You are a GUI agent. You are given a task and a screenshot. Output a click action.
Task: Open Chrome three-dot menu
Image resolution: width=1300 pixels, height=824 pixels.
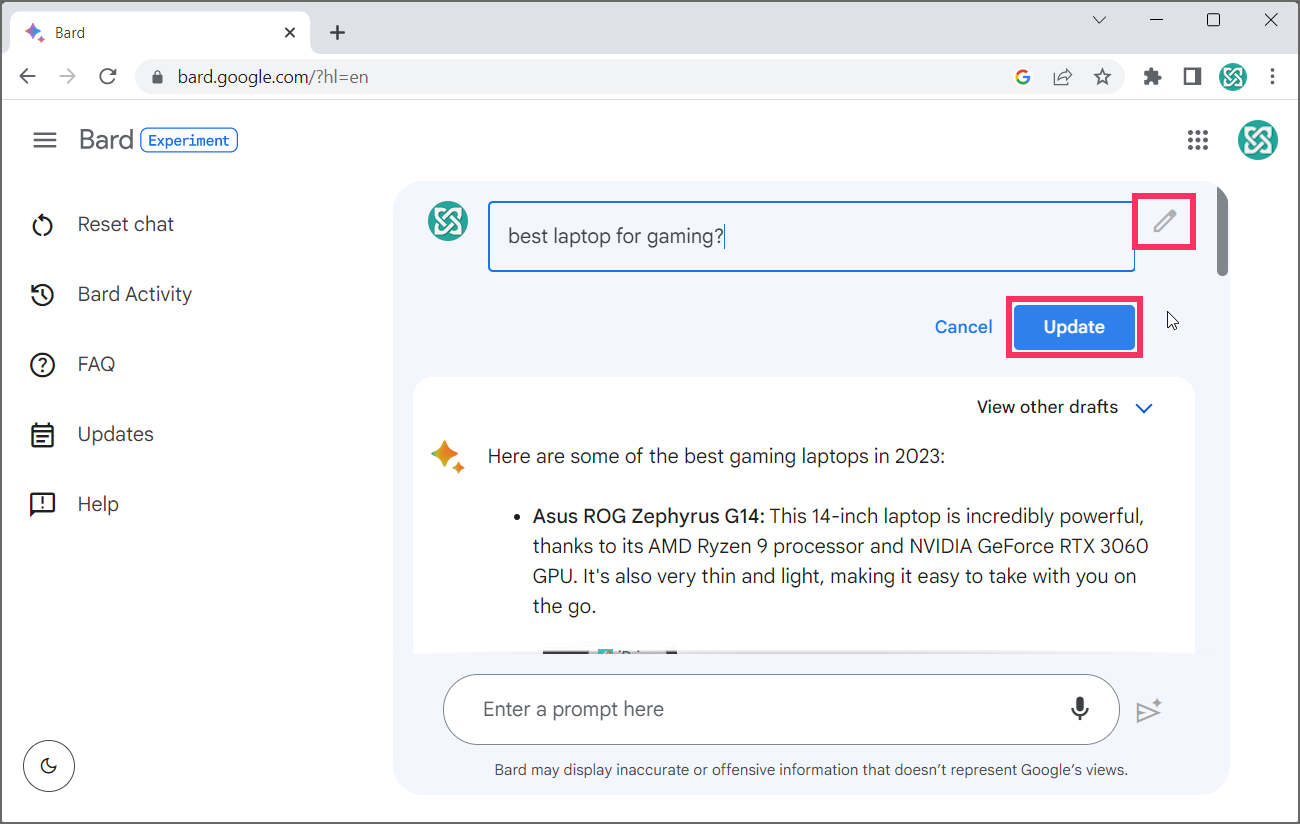click(x=1272, y=77)
